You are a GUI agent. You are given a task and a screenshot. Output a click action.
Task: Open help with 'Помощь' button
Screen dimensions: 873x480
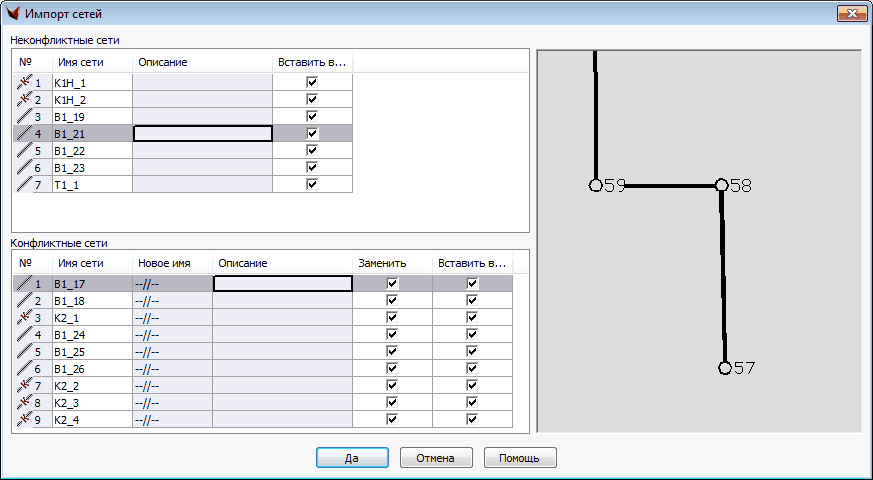click(x=520, y=458)
